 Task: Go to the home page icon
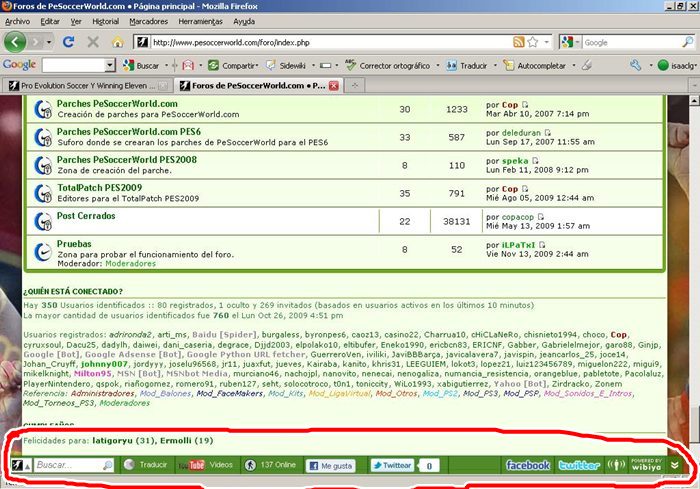point(117,42)
